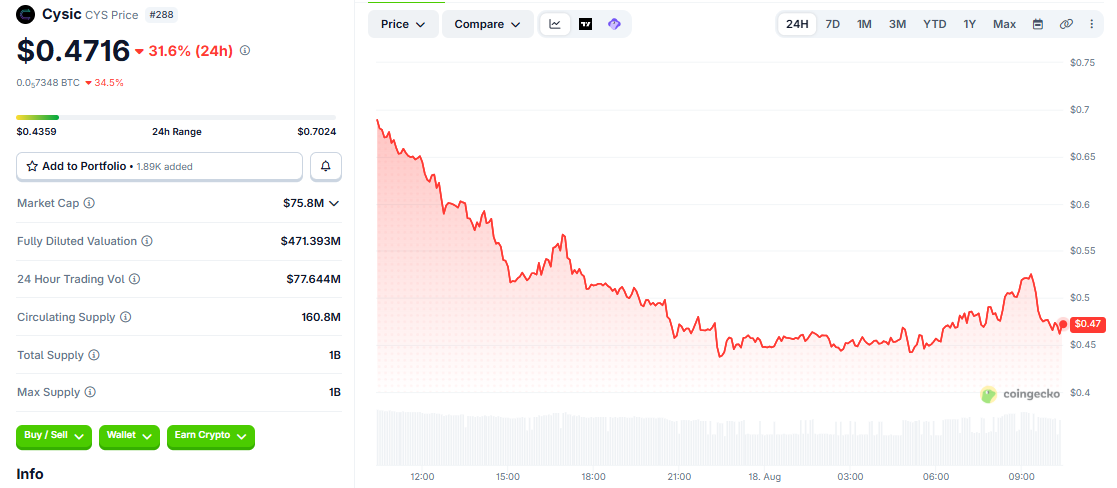Click the $0.47 current price tag
The width and height of the screenshot is (1117, 488).
pos(1088,324)
